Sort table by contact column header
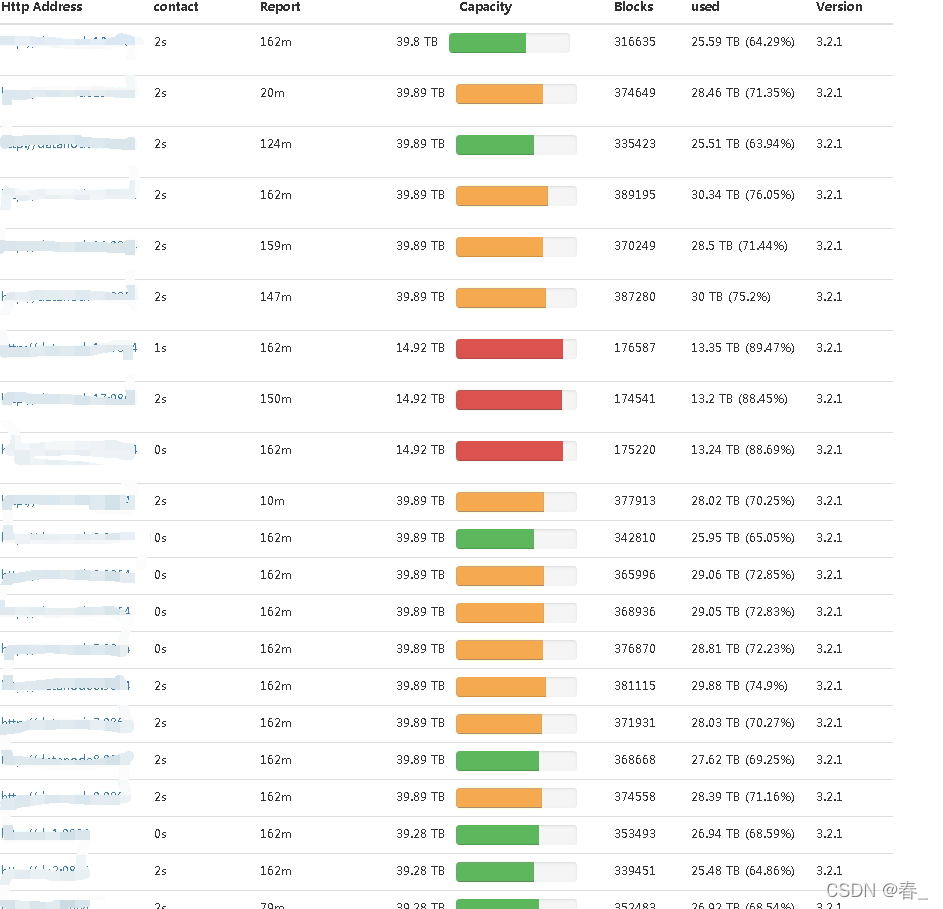943x909 pixels. pyautogui.click(x=176, y=7)
